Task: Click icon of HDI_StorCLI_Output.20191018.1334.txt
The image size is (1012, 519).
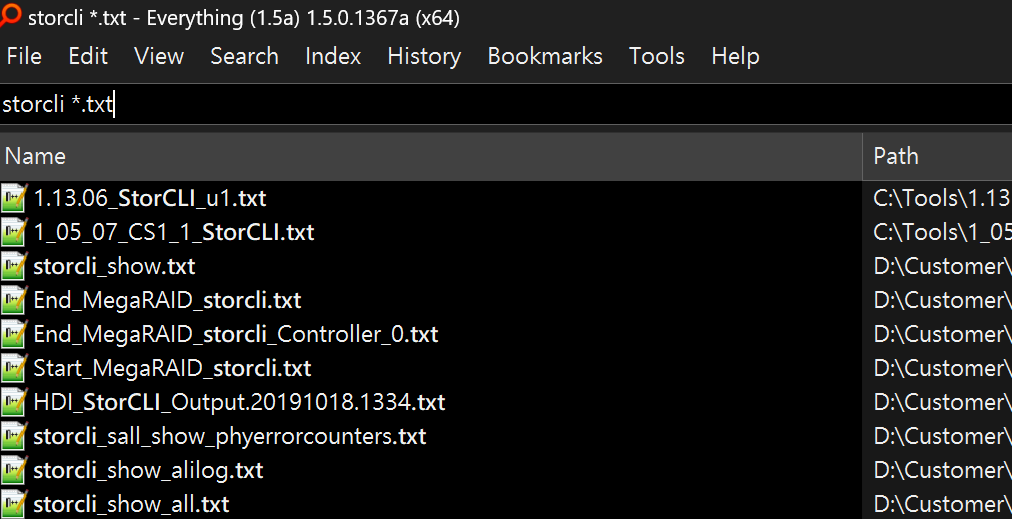Action: coord(14,402)
